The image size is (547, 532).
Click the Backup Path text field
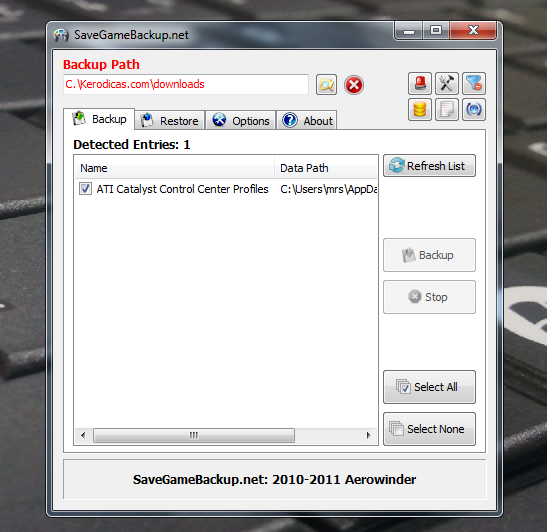[x=186, y=84]
